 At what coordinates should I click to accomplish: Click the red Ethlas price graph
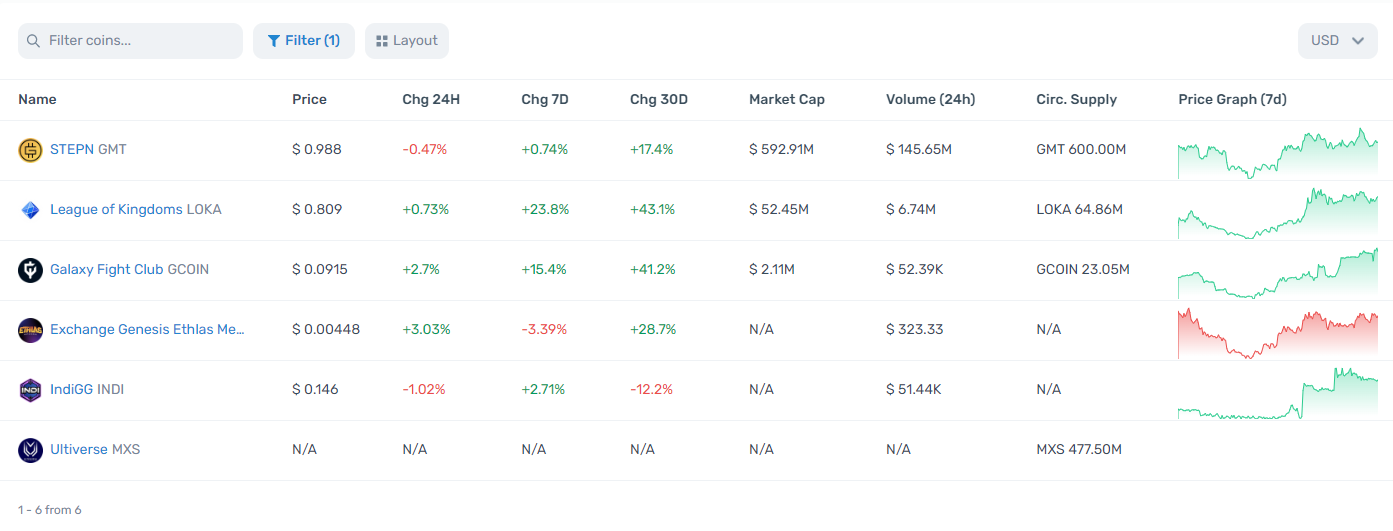pyautogui.click(x=1278, y=333)
